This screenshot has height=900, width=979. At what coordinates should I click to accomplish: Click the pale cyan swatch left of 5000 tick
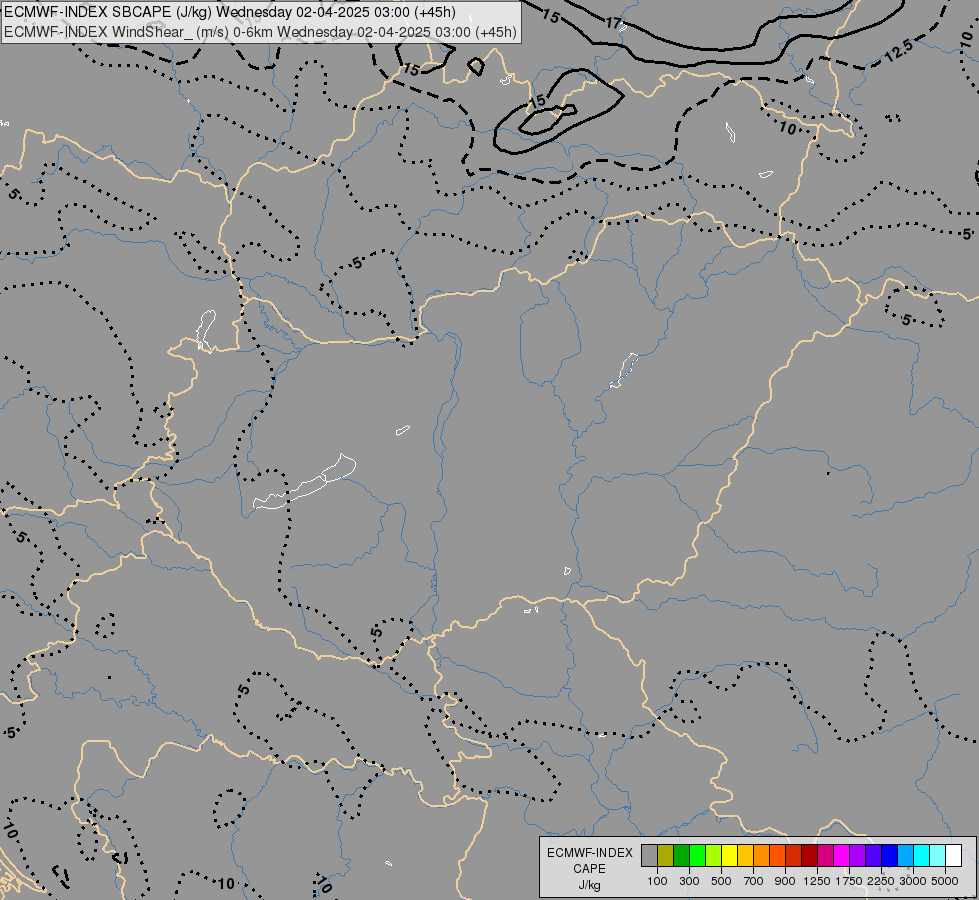[x=937, y=855]
